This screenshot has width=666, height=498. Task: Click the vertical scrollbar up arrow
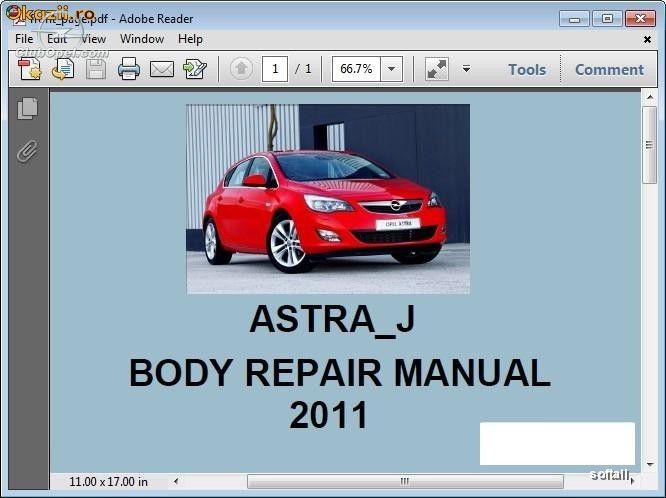point(650,97)
